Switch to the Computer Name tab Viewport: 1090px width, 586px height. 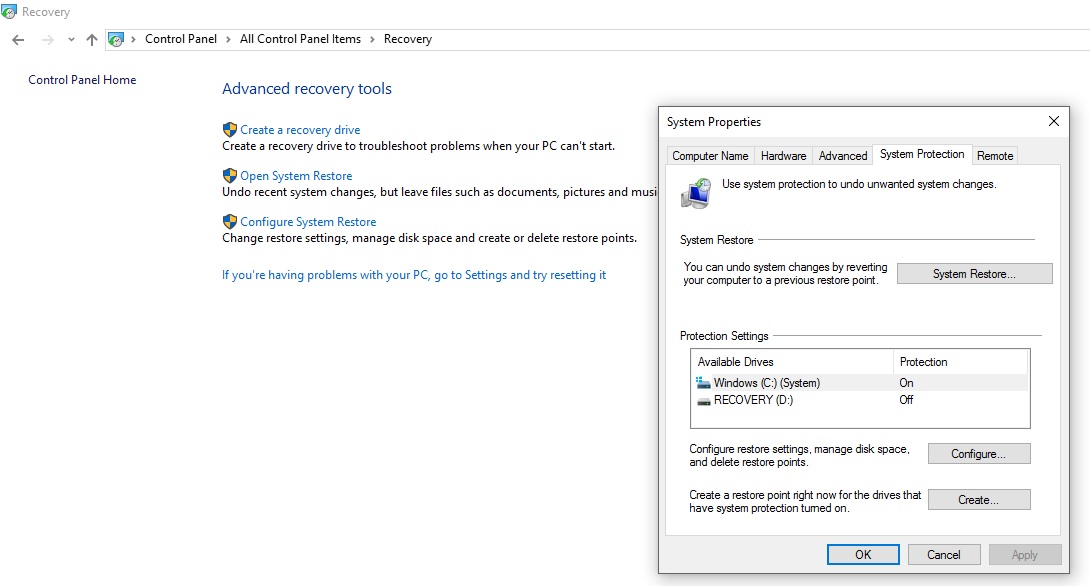point(710,156)
